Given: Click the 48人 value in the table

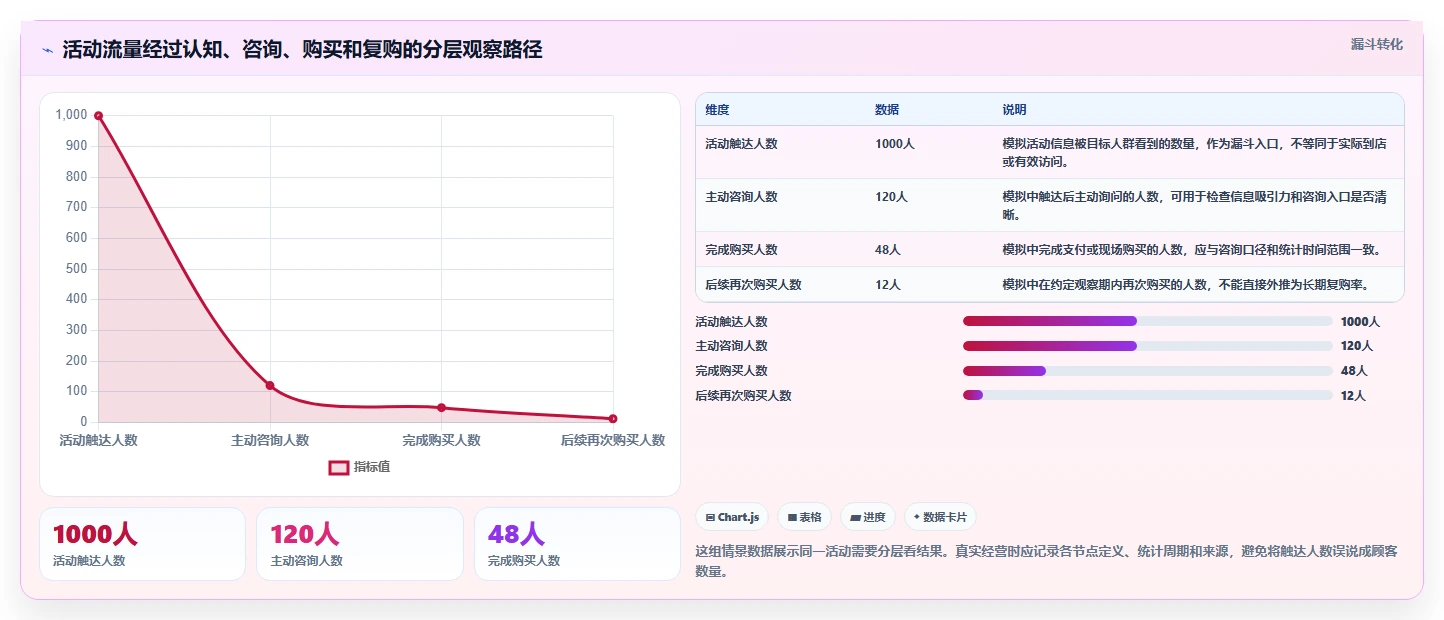Looking at the screenshot, I should 888,250.
